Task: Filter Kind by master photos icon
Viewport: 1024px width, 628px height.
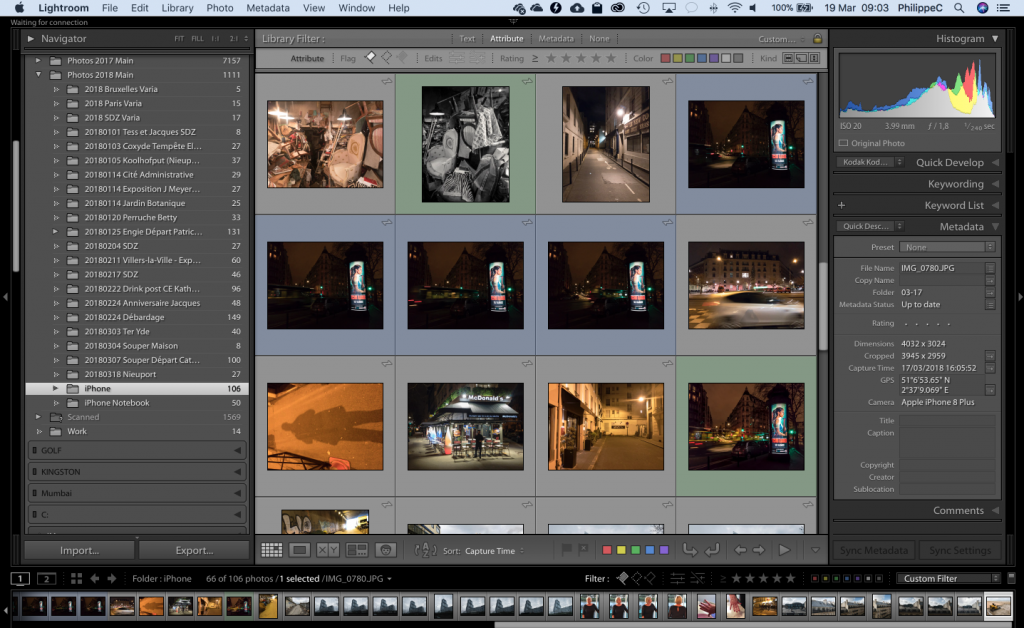Action: click(x=788, y=58)
